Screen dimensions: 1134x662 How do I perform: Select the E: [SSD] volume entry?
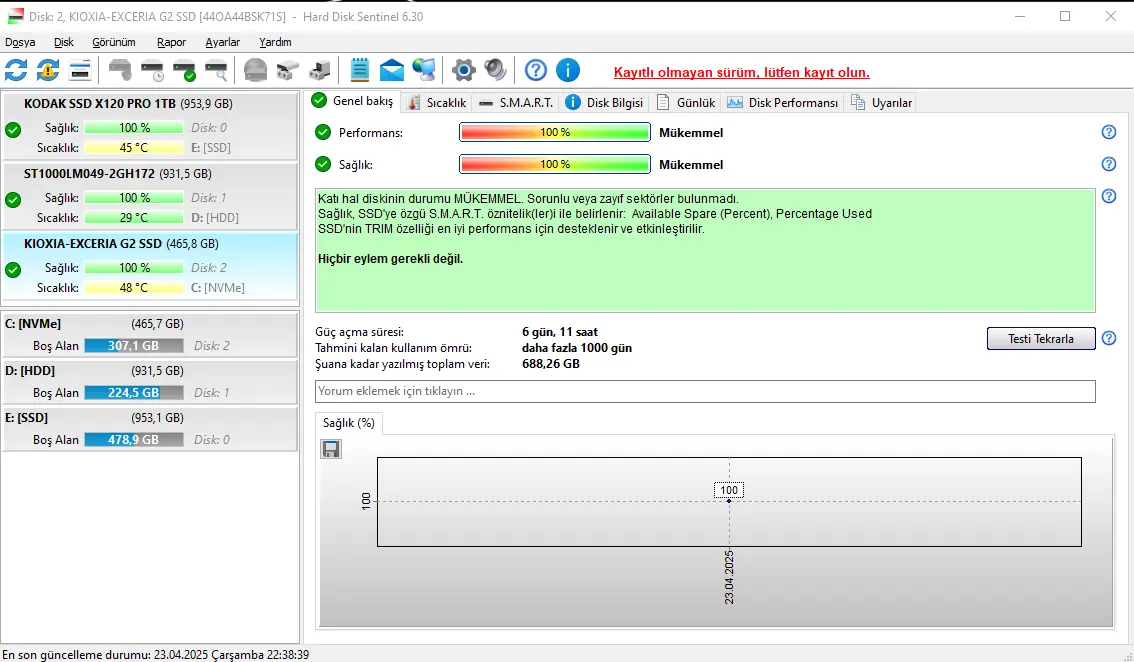click(x=150, y=429)
